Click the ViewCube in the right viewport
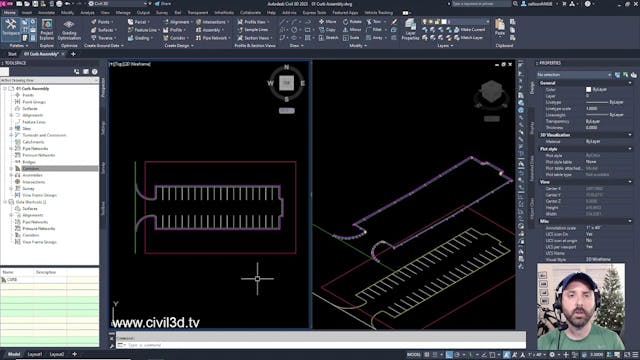This screenshot has width=640, height=360. tap(491, 91)
